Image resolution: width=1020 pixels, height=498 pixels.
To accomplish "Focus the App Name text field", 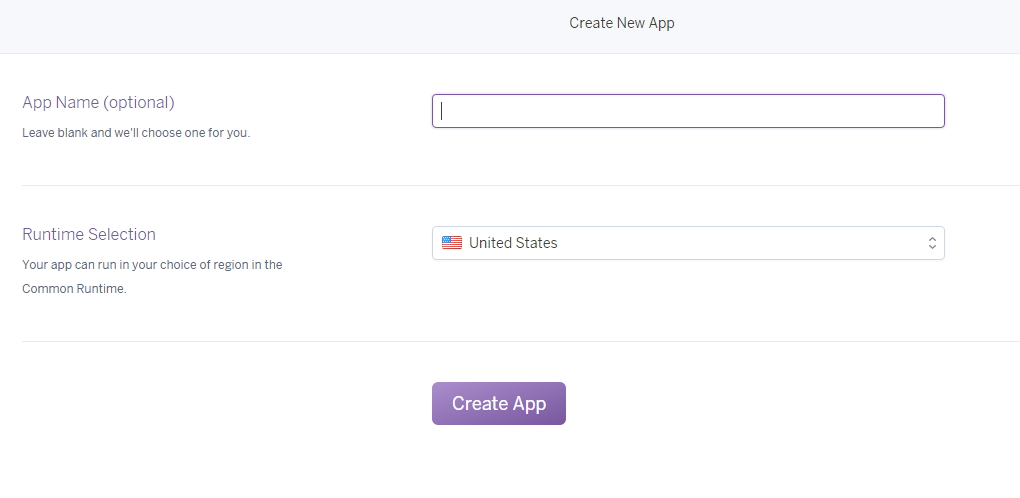I will coord(688,111).
